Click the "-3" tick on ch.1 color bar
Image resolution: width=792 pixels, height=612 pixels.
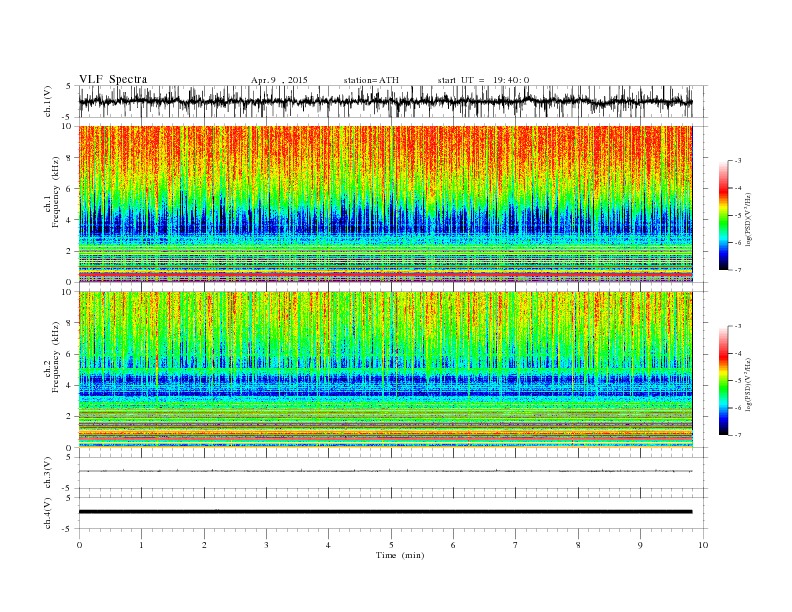coord(738,161)
